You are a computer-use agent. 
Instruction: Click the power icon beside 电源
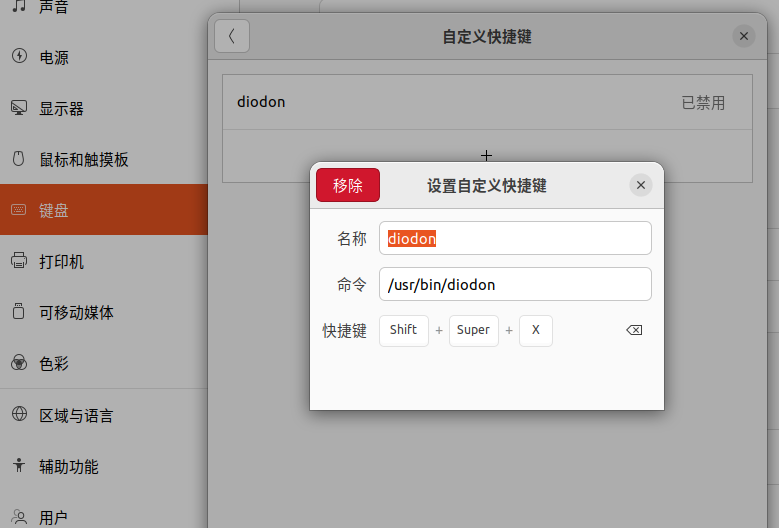(x=19, y=56)
